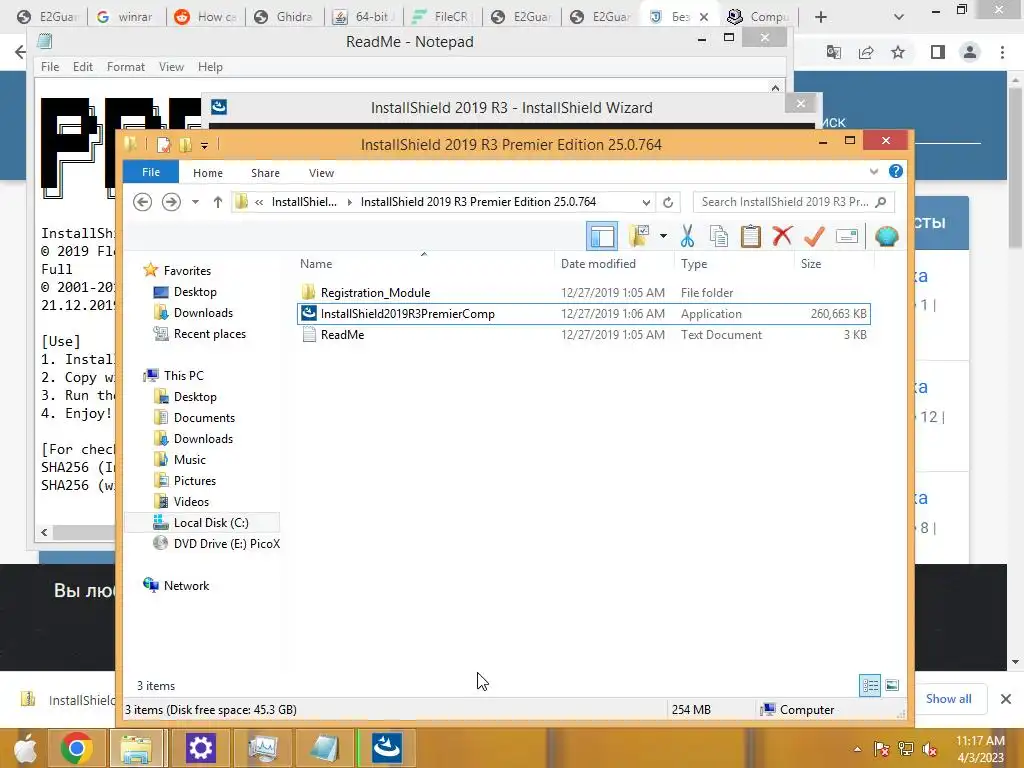Select This PC in navigation pane
The image size is (1024, 768).
184,376
